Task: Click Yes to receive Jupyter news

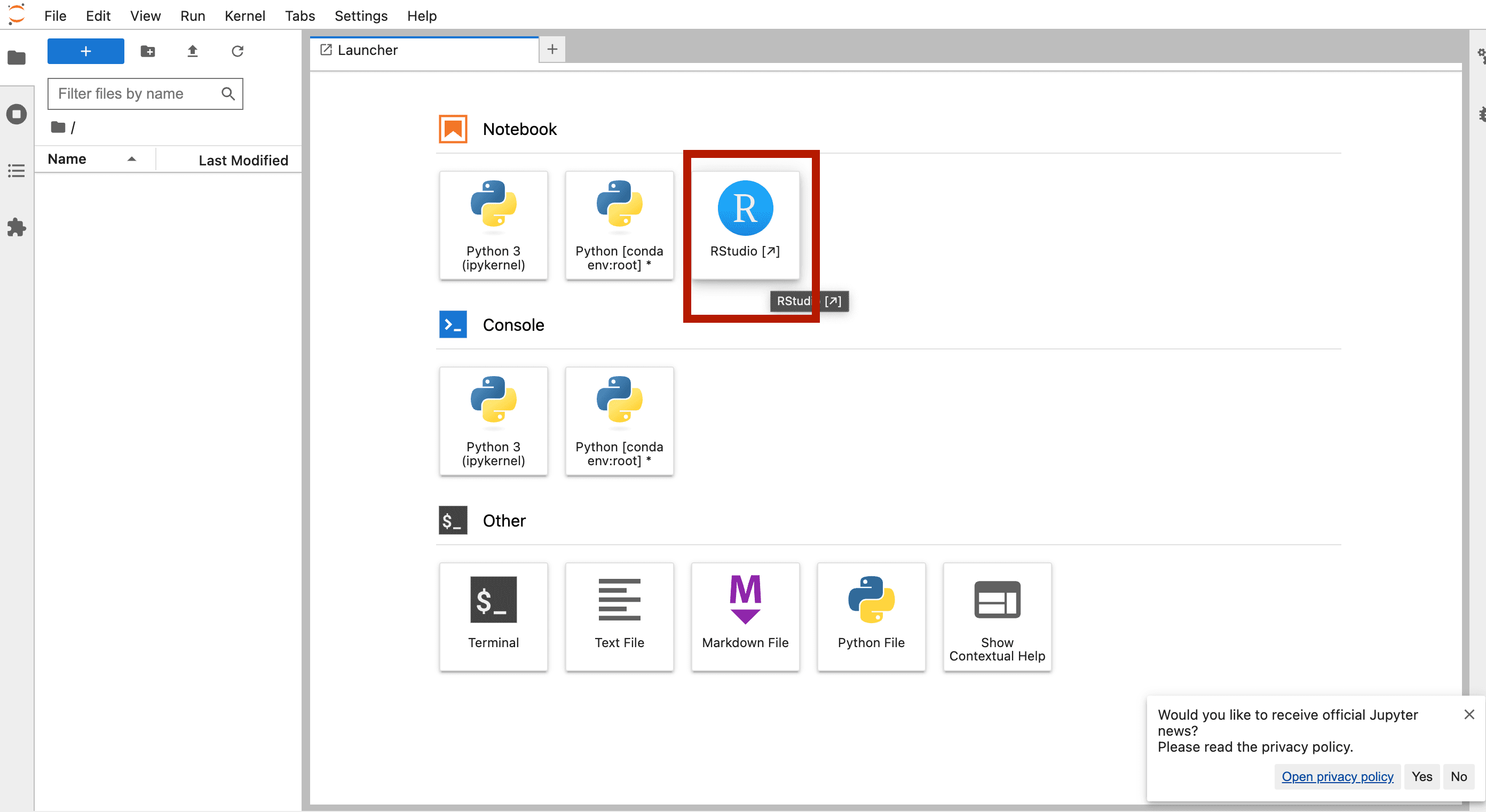Action: (1422, 776)
